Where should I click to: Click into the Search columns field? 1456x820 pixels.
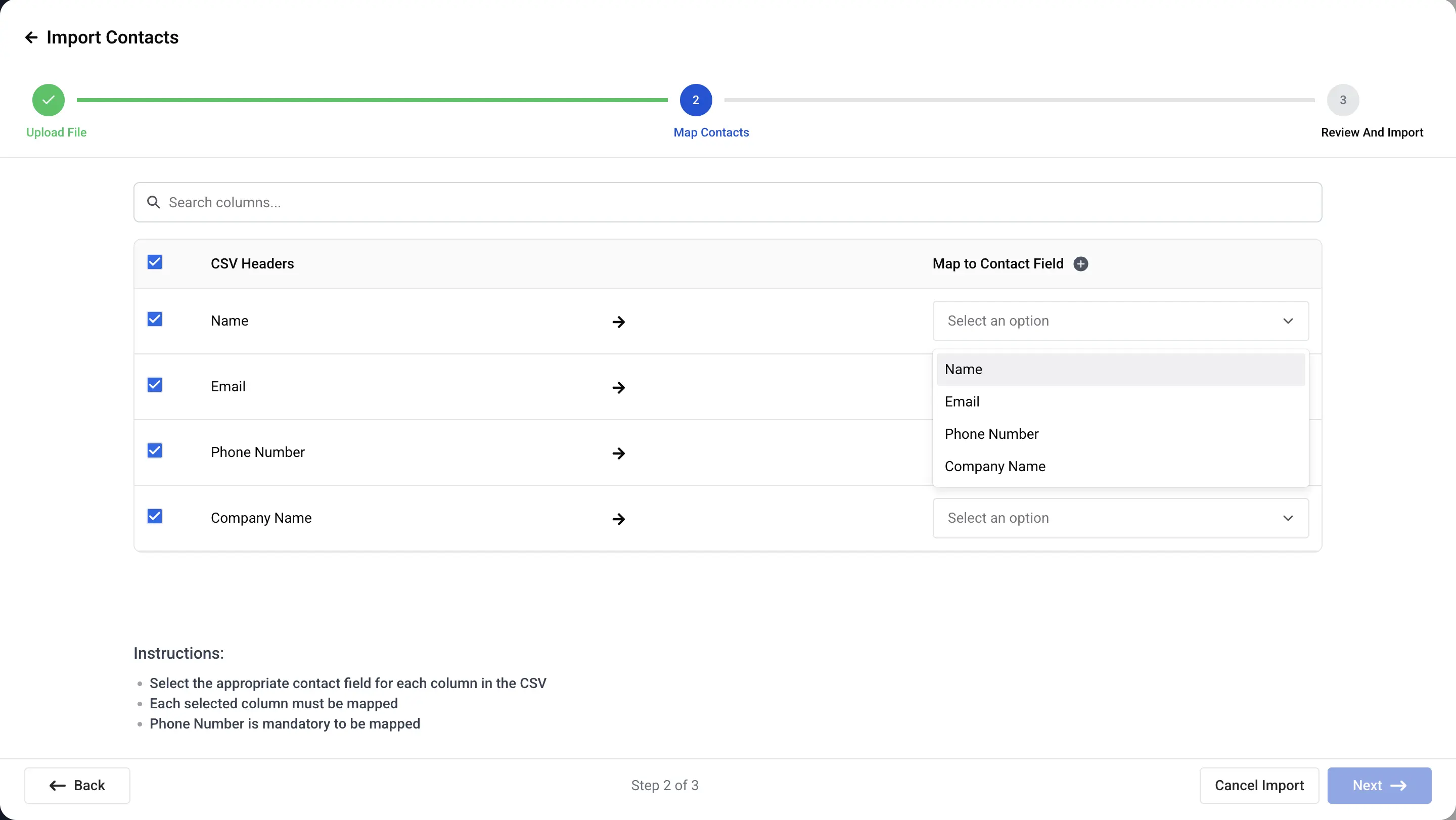735,202
